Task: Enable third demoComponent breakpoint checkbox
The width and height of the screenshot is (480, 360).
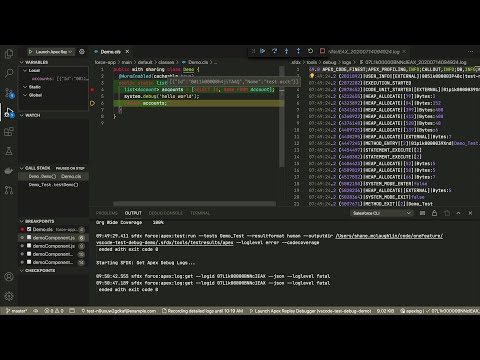Action: [x=29, y=254]
